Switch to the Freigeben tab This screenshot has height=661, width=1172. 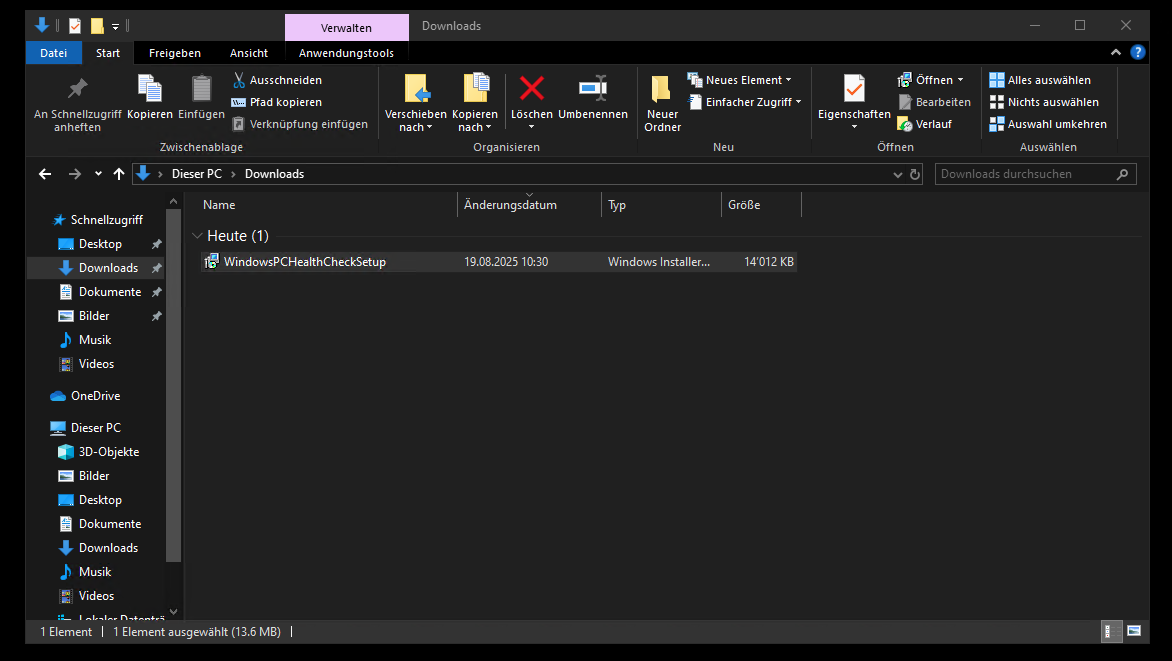click(x=175, y=53)
